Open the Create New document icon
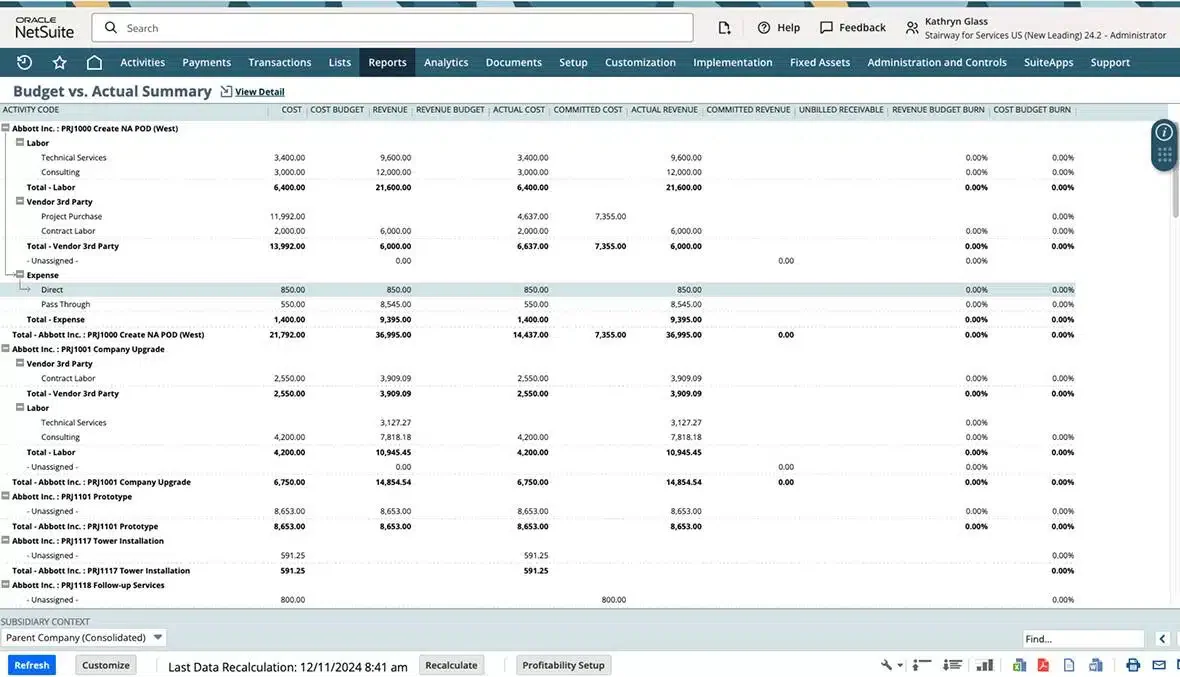The width and height of the screenshot is (1180, 677). point(724,28)
